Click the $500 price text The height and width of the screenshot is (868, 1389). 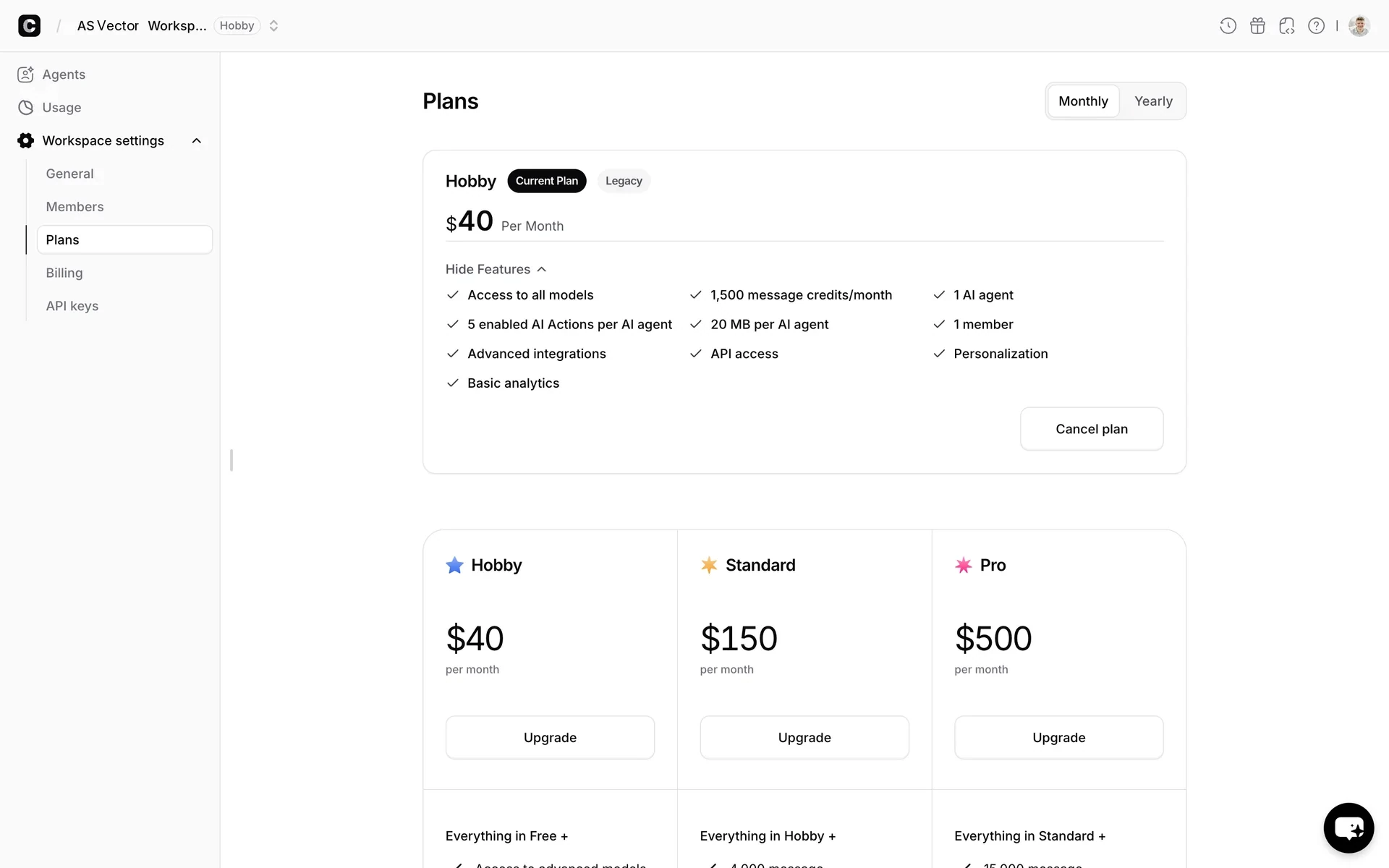(x=993, y=638)
